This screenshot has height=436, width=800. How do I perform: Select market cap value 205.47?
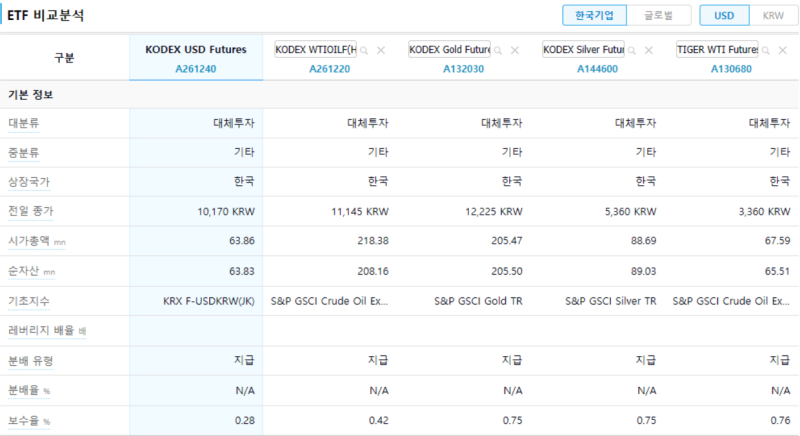pyautogui.click(x=507, y=241)
